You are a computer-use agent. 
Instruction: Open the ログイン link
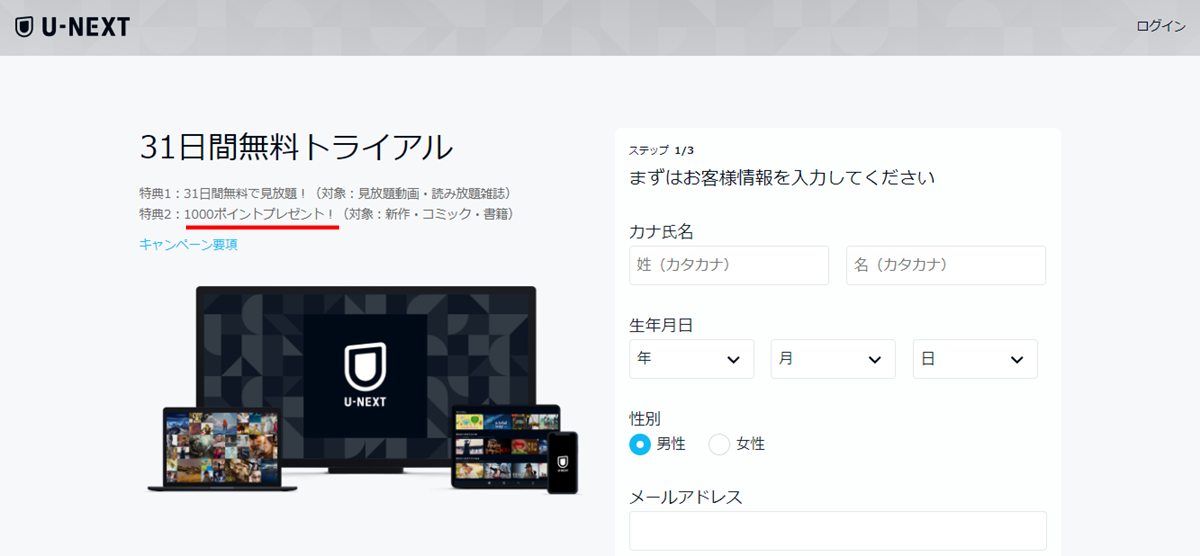pos(1161,27)
